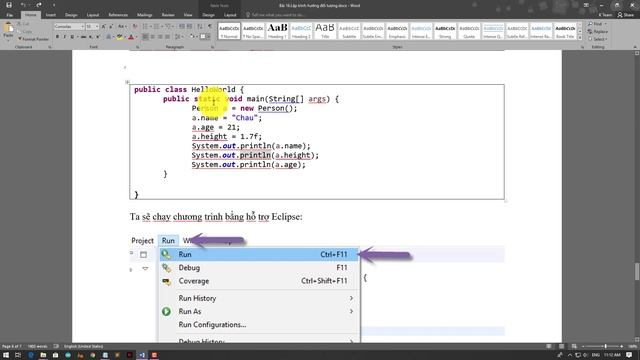Click the Web Layout view icon
The image size is (640, 360).
(574, 346)
